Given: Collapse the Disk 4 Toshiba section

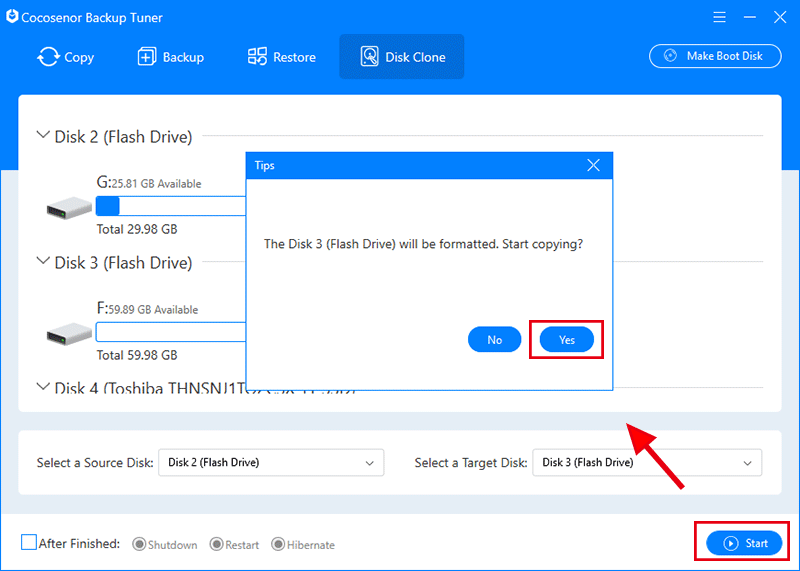Looking at the screenshot, I should [43, 387].
